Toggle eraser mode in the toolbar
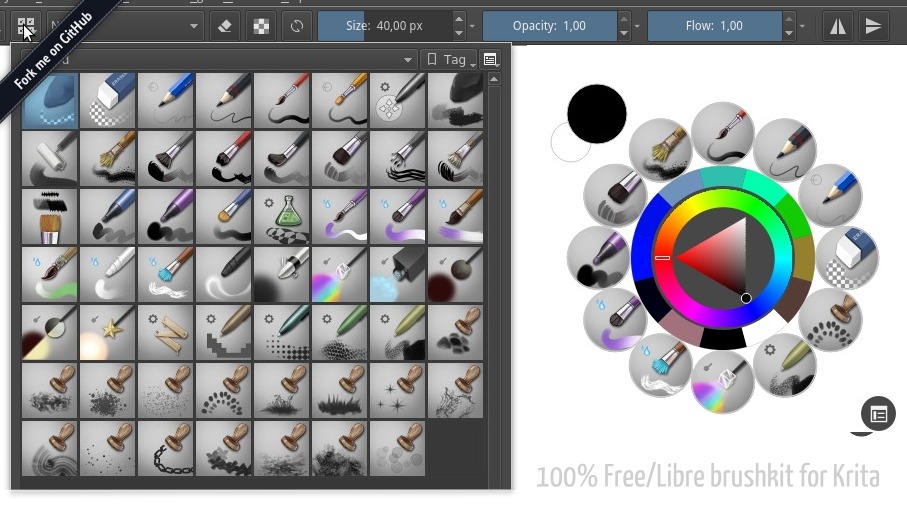This screenshot has height=513, width=907. point(225,26)
